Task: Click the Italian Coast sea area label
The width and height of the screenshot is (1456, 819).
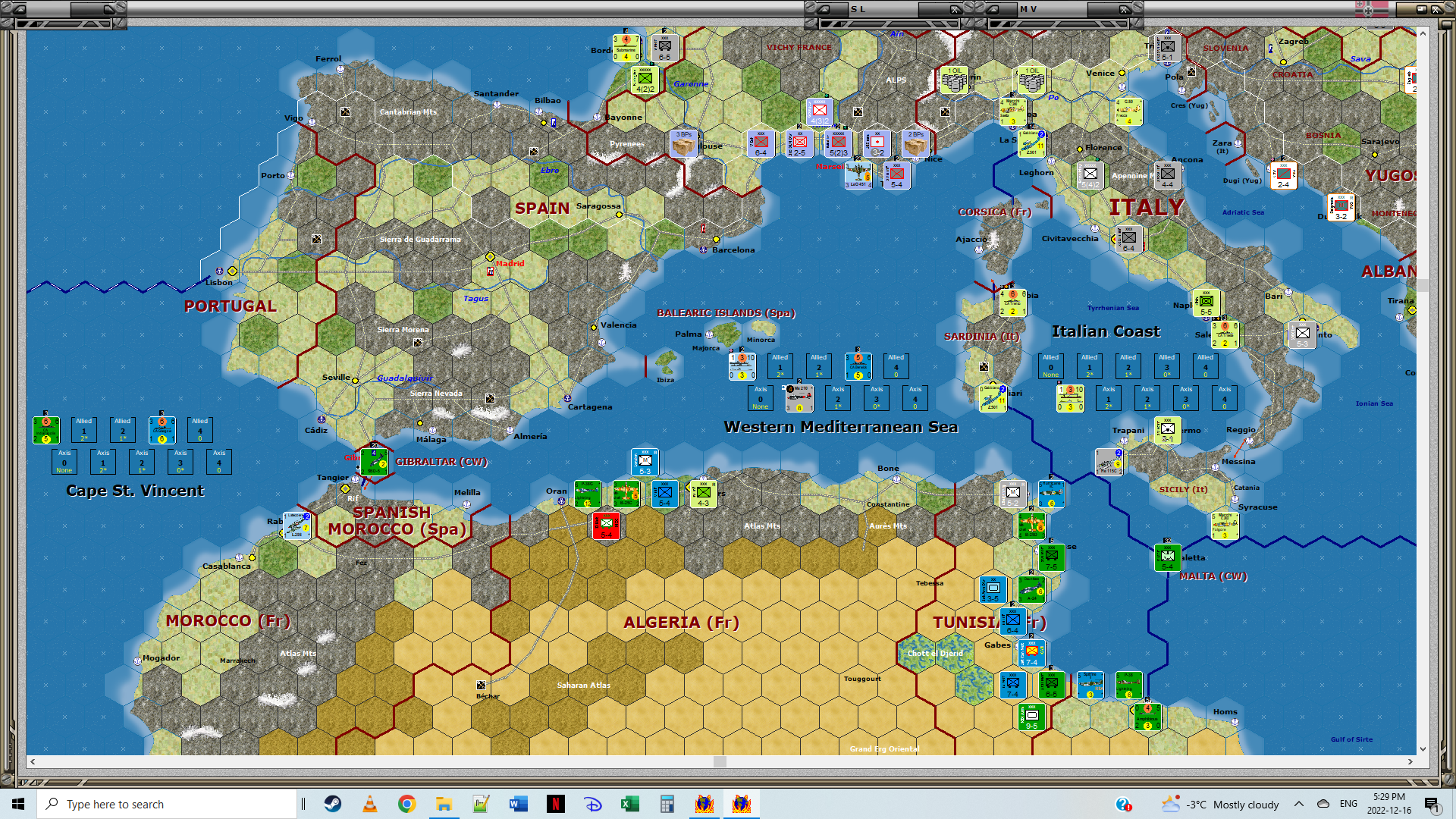Action: [1106, 331]
